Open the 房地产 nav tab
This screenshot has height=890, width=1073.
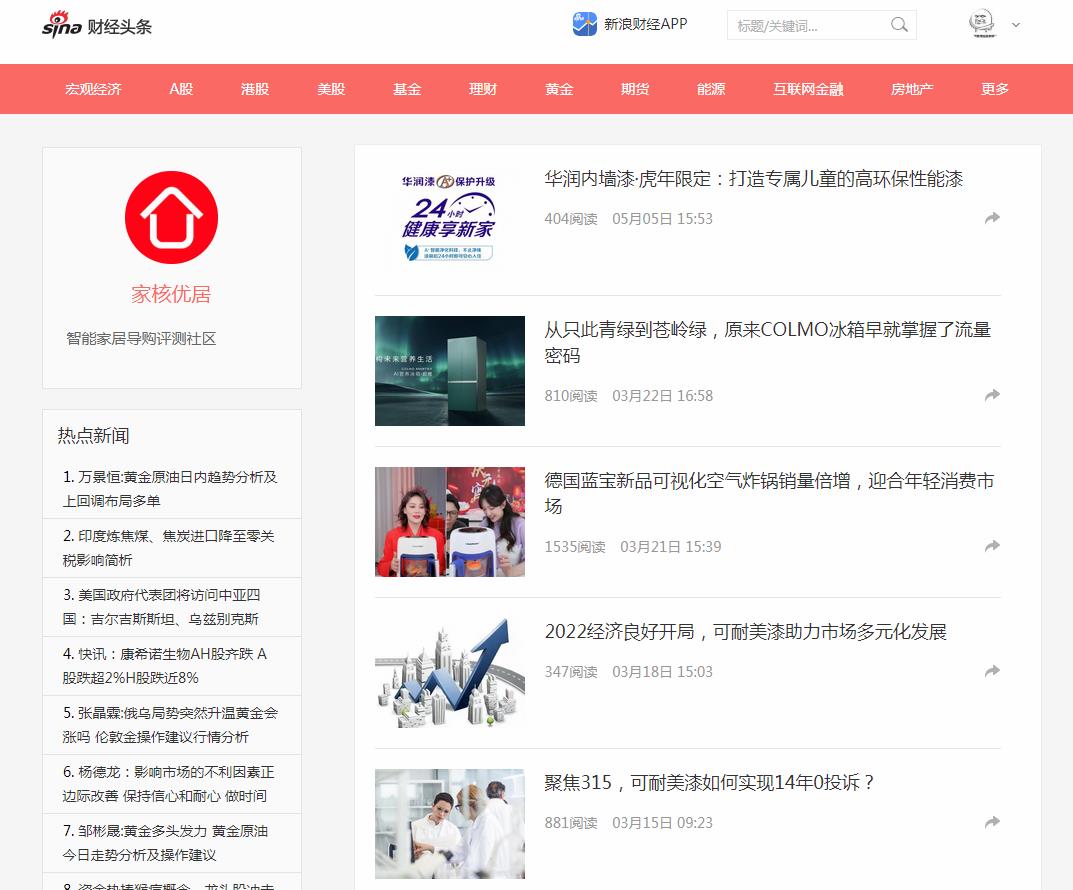tap(912, 89)
